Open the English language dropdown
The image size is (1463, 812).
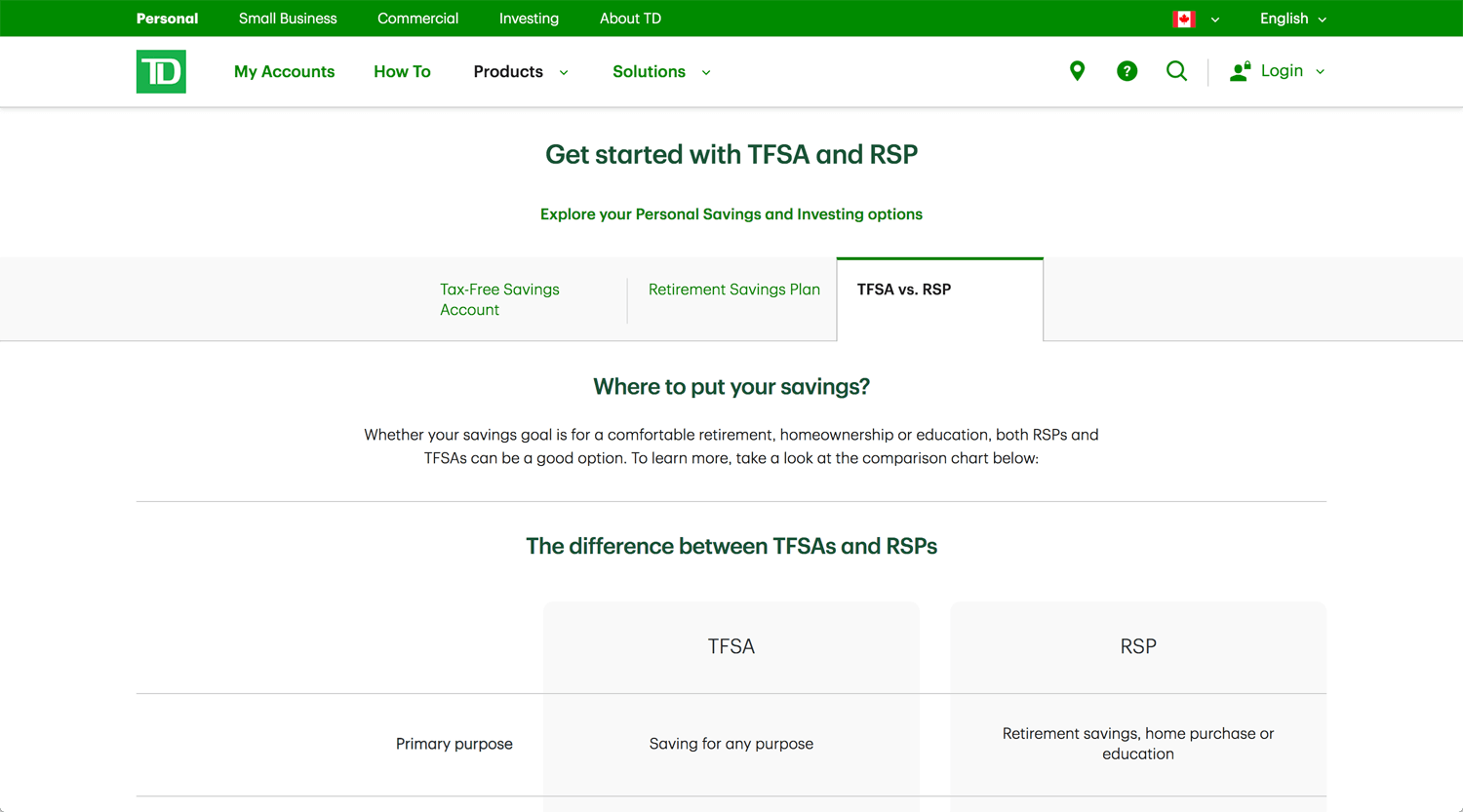[1292, 19]
